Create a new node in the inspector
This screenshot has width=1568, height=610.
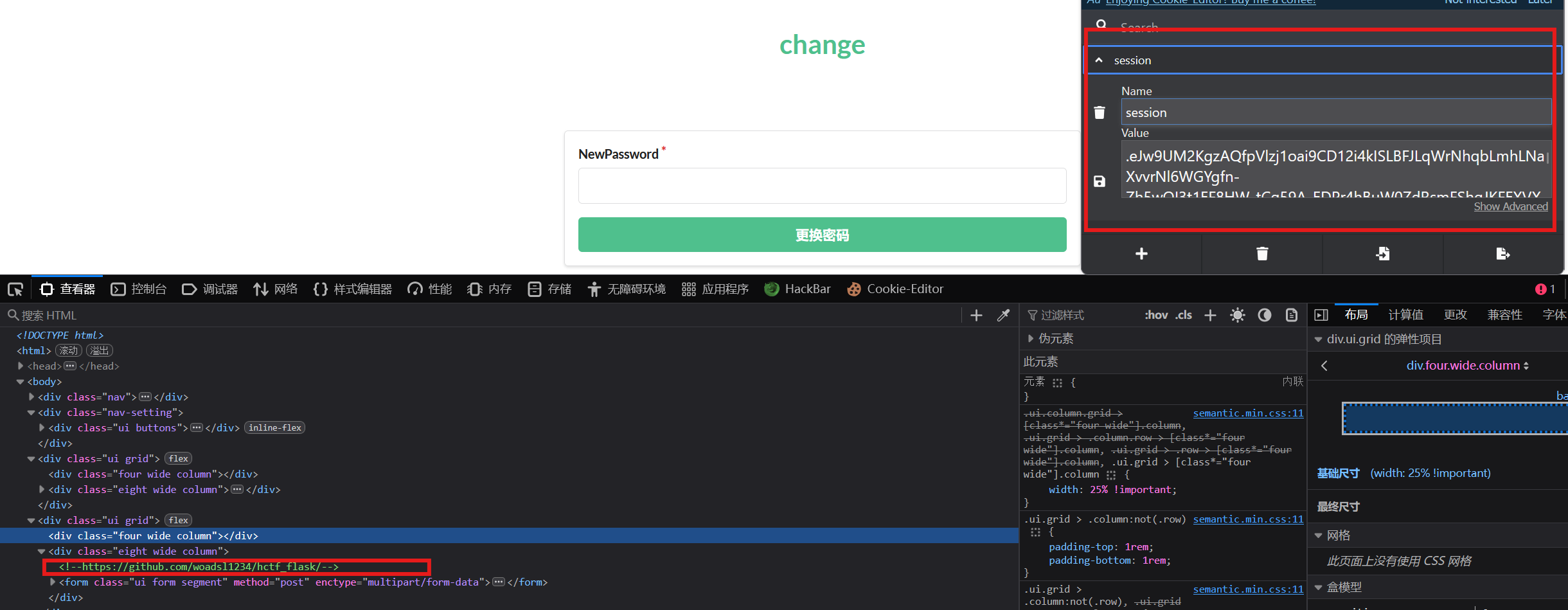click(x=976, y=315)
